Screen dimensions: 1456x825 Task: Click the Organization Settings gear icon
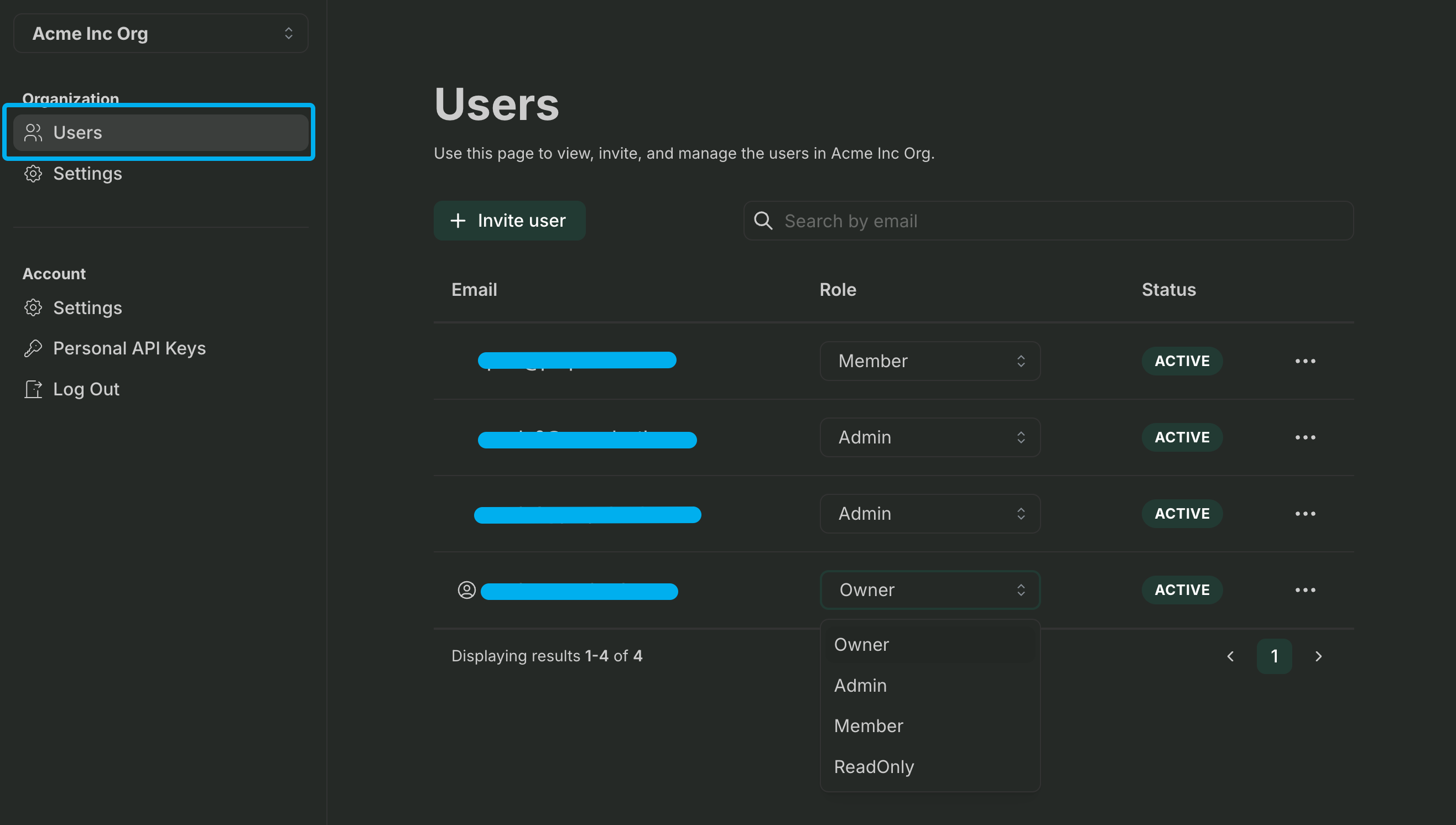(33, 174)
